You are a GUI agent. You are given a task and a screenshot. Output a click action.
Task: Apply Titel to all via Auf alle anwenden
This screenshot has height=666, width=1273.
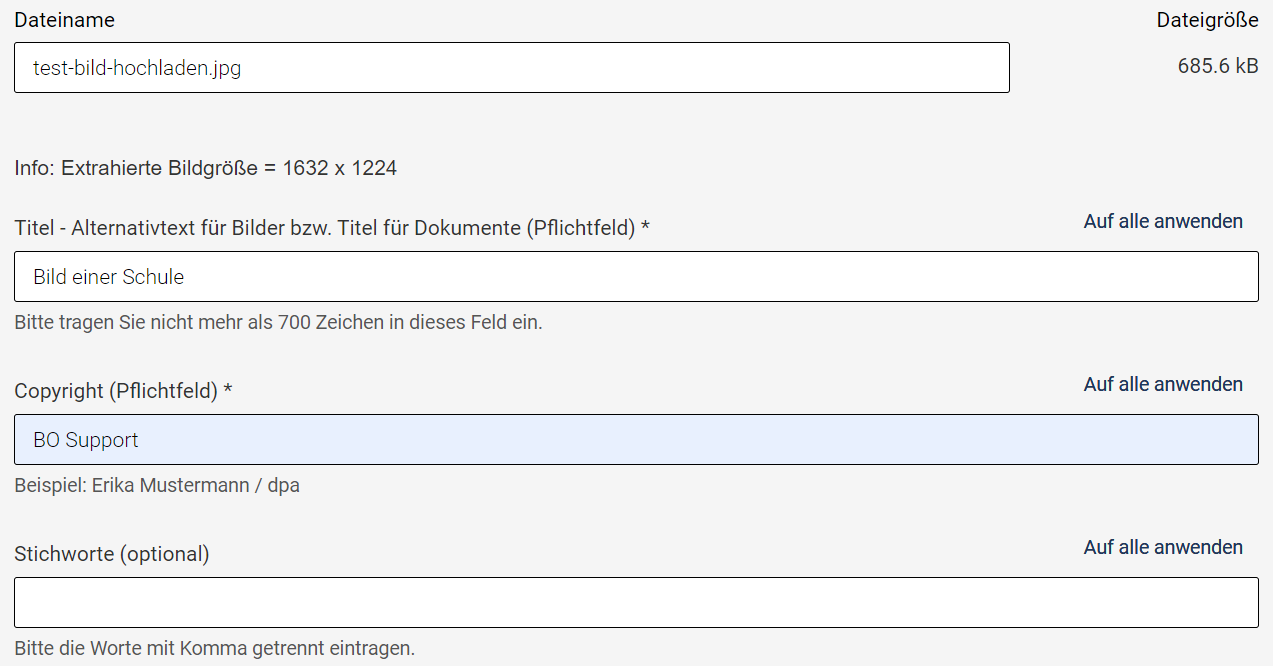click(1162, 221)
